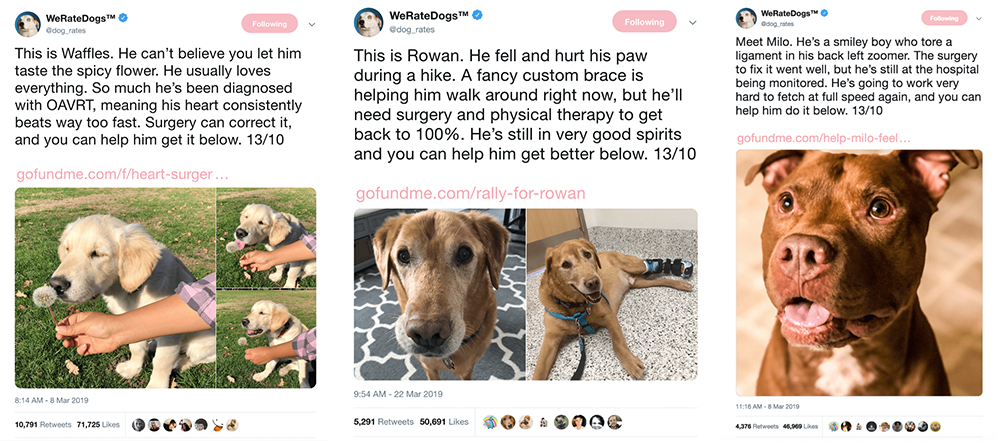1000x444 pixels.
Task: Click WeRateDogs avatar in the Waffles tweet
Action: coord(28,25)
